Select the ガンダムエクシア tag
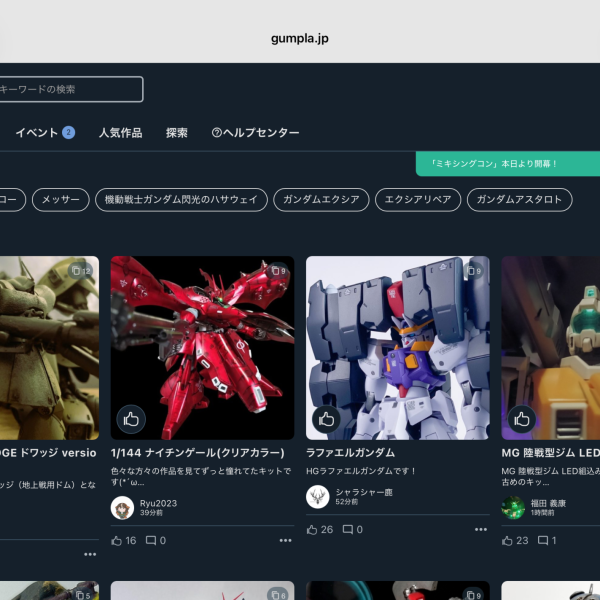This screenshot has width=600, height=600. (321, 199)
